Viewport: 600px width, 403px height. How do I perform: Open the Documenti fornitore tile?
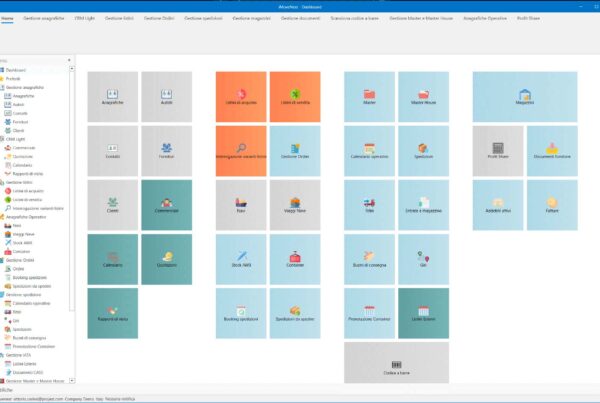[552, 151]
